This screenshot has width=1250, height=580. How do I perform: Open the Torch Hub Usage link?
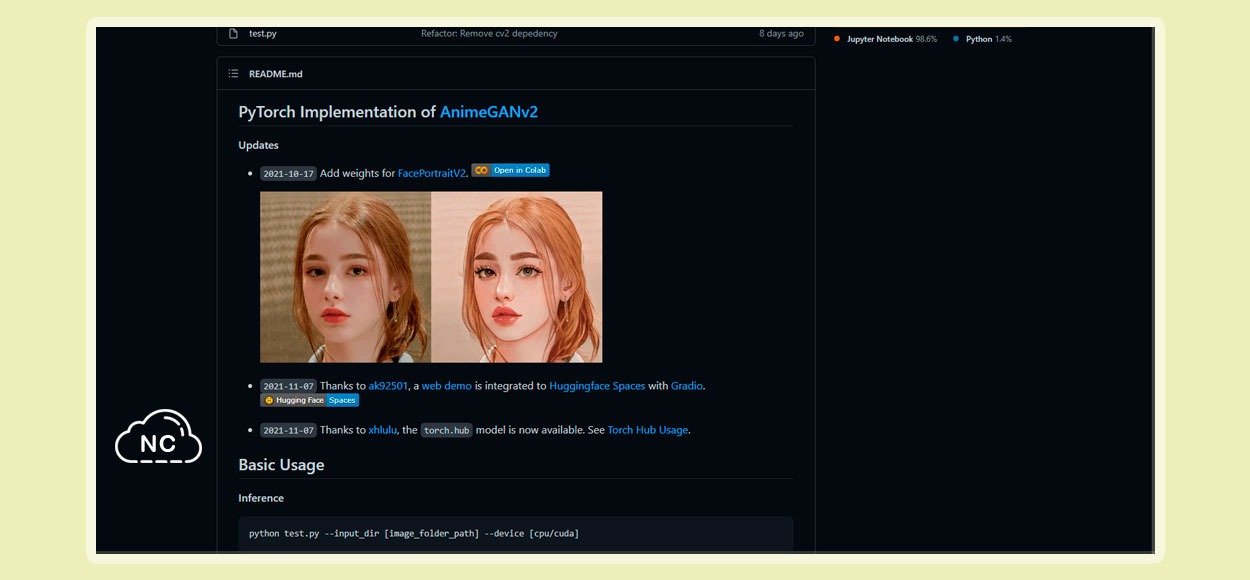point(648,430)
